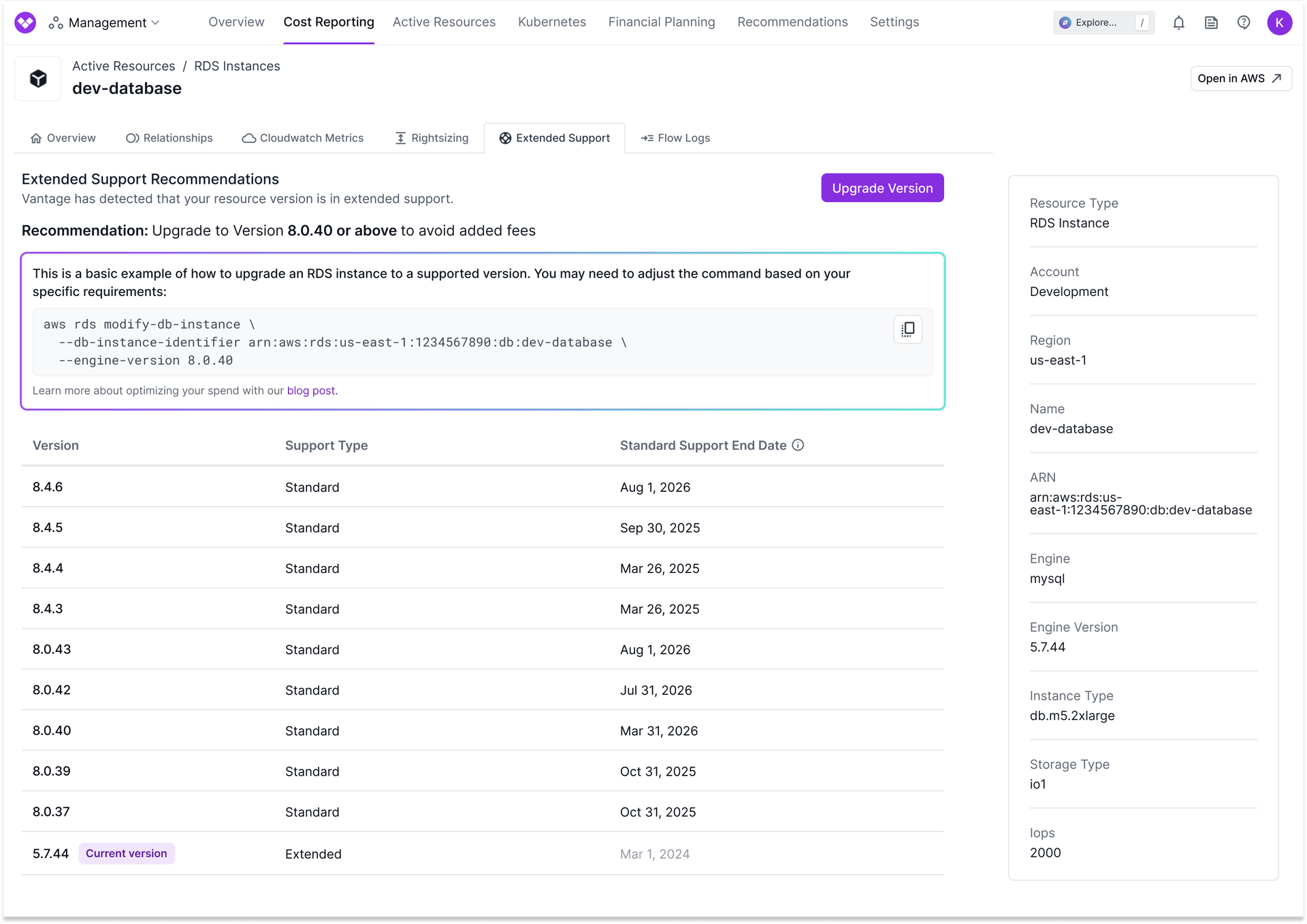Image resolution: width=1307 pixels, height=924 pixels.
Task: Click the Open in AWS button
Action: [x=1240, y=78]
